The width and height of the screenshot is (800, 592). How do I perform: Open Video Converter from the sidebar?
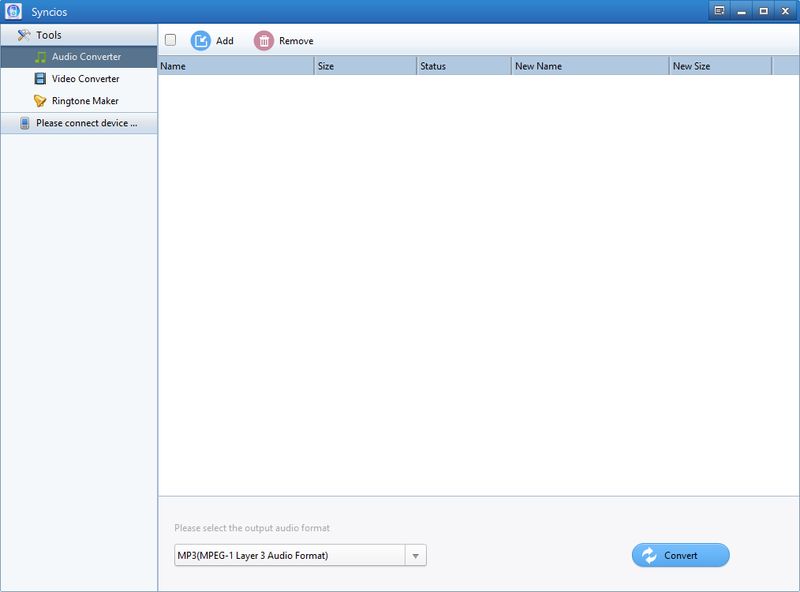[x=79, y=79]
